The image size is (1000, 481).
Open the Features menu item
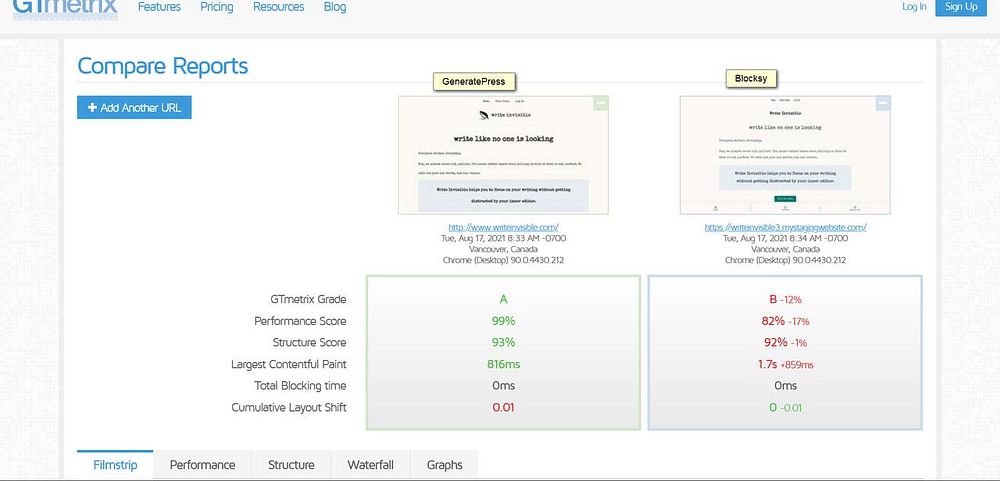pyautogui.click(x=159, y=7)
